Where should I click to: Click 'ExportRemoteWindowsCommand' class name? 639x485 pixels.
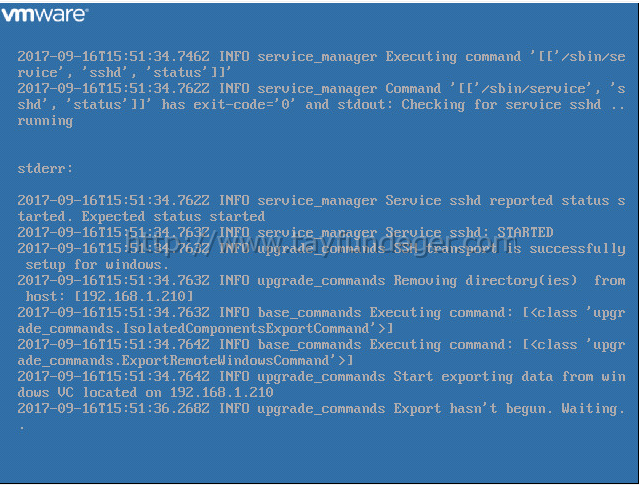tap(225, 360)
